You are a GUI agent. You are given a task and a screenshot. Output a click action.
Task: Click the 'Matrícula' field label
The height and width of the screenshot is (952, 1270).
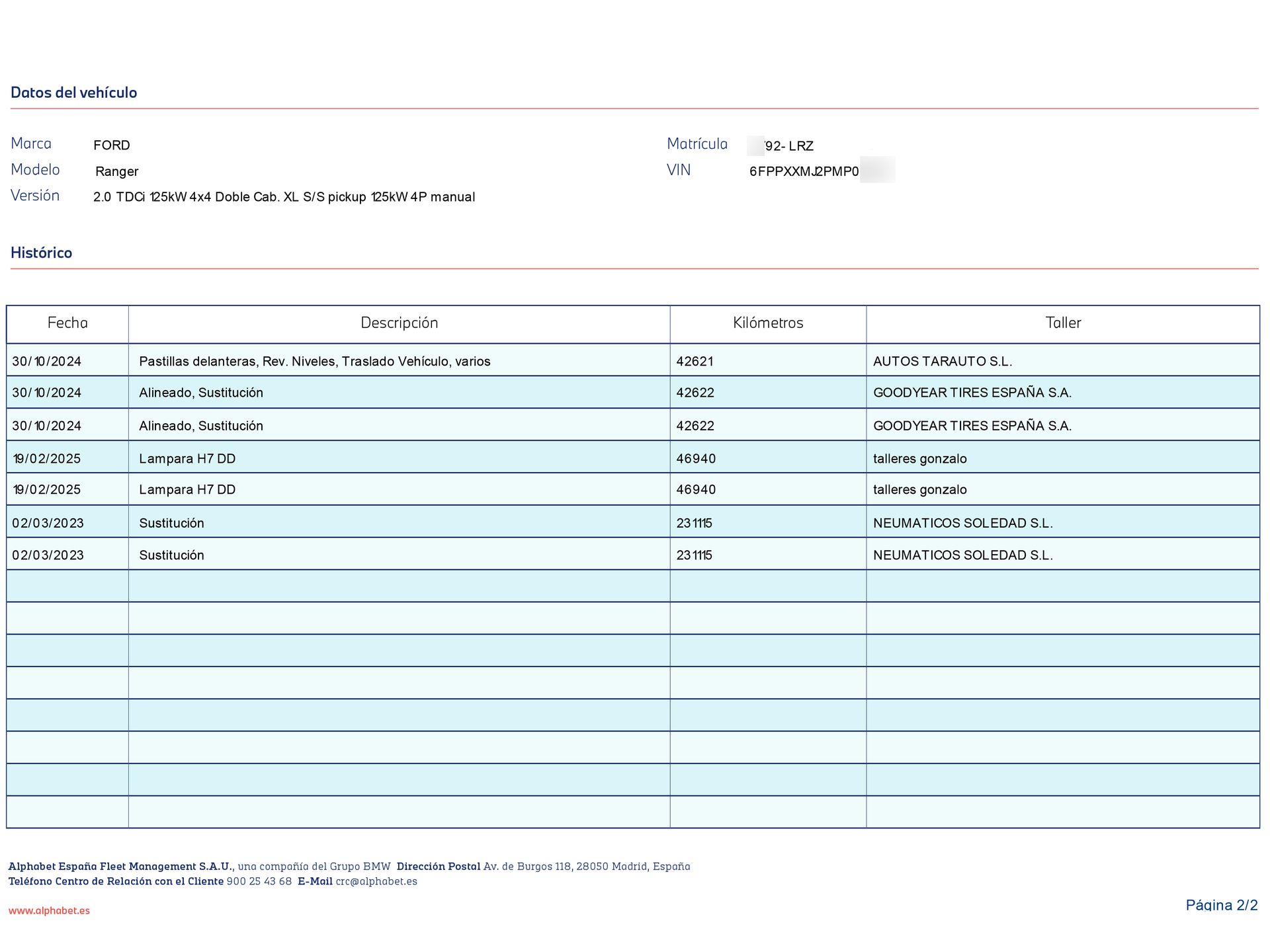pyautogui.click(x=697, y=144)
